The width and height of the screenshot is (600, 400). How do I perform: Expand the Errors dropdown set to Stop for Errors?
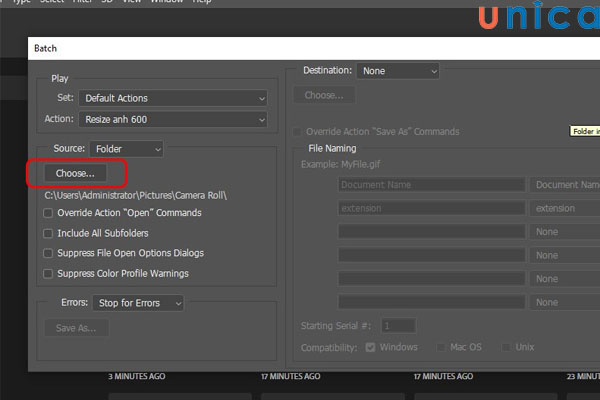pos(137,302)
